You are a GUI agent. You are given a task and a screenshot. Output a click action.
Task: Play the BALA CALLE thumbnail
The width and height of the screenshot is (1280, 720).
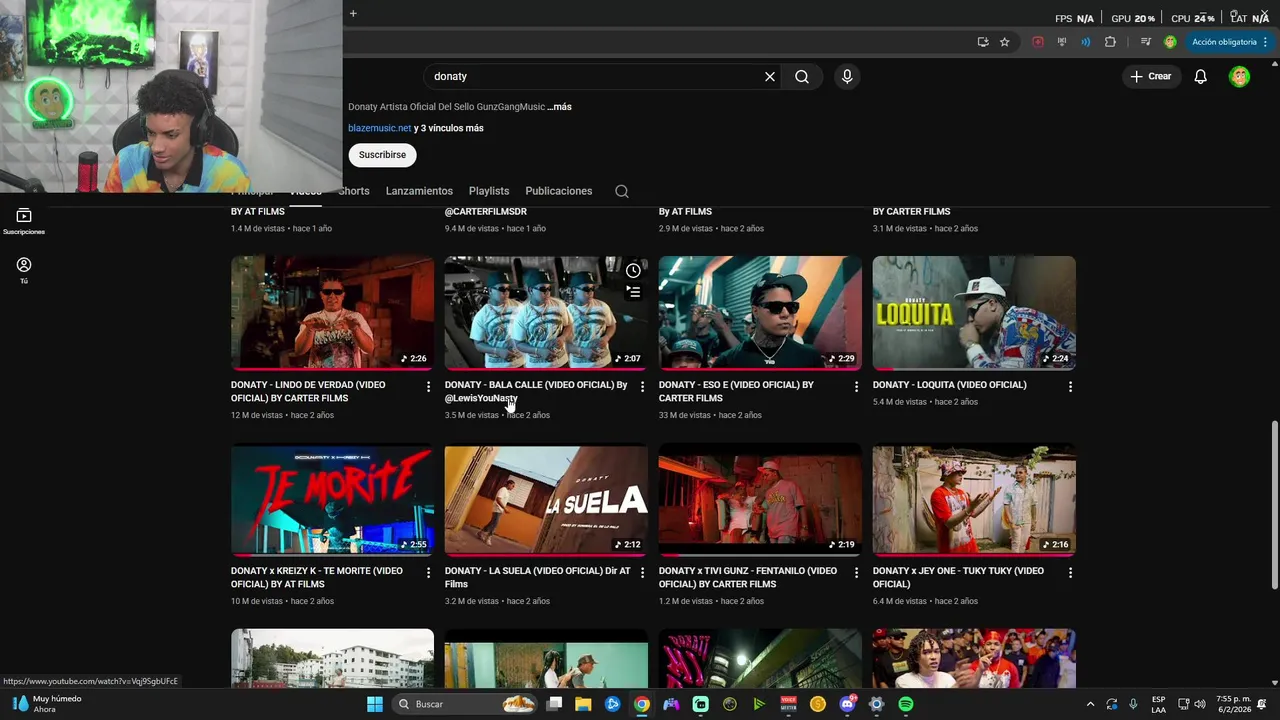pyautogui.click(x=546, y=313)
